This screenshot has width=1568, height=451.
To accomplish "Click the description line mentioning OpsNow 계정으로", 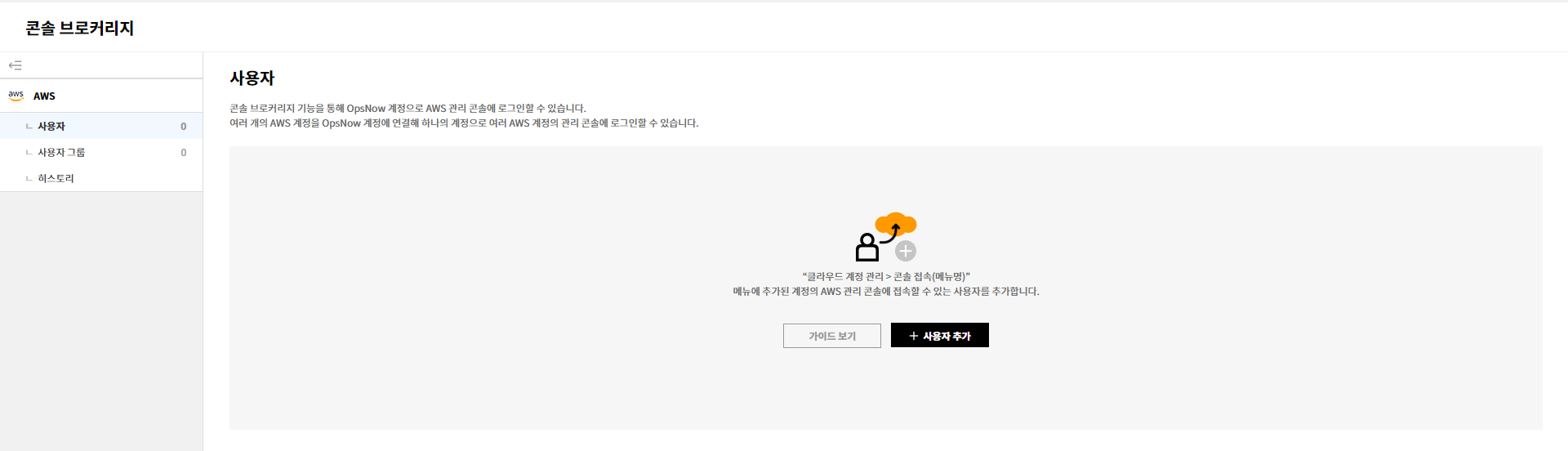I will click(408, 109).
